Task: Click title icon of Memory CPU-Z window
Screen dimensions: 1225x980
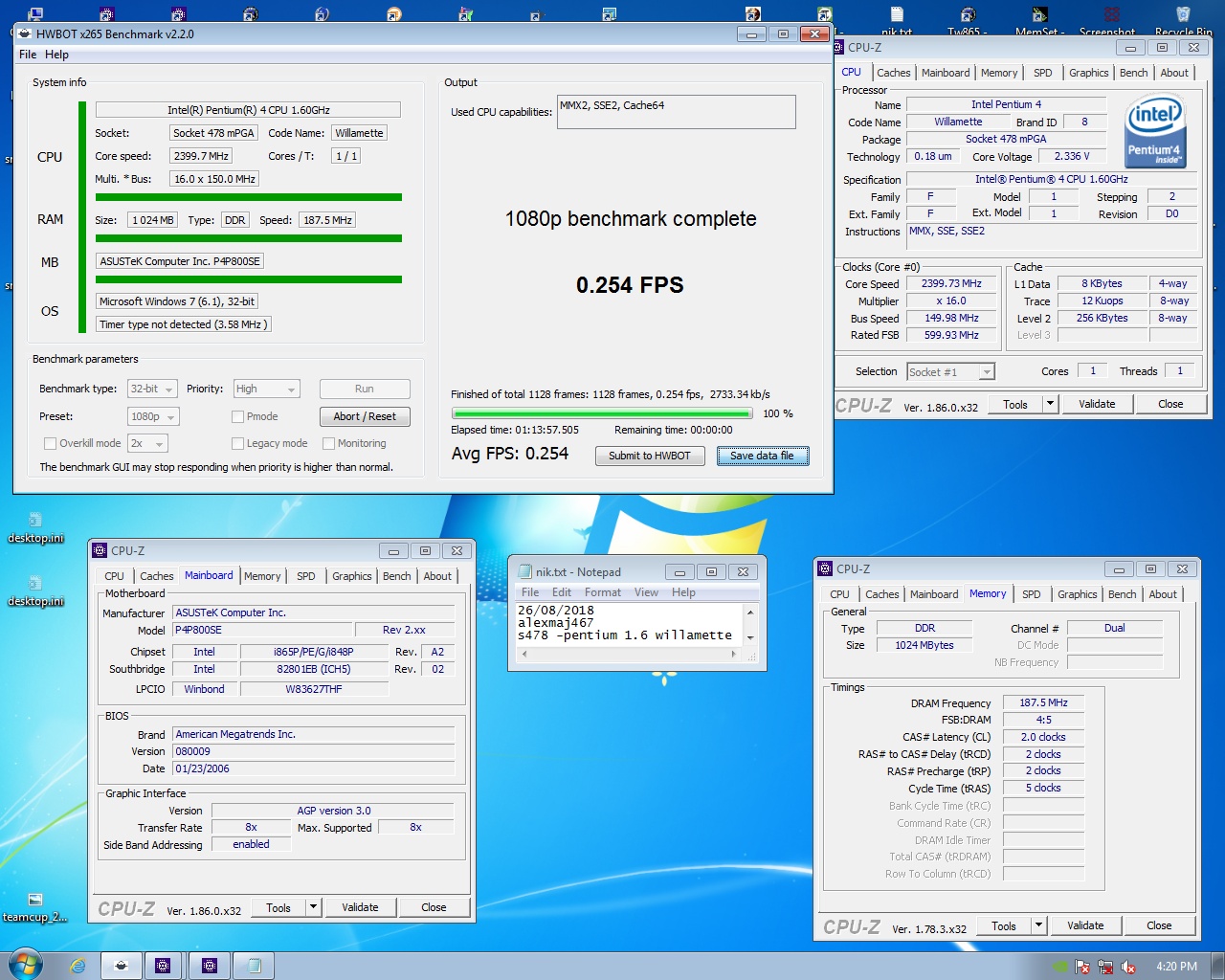Action: (x=825, y=568)
